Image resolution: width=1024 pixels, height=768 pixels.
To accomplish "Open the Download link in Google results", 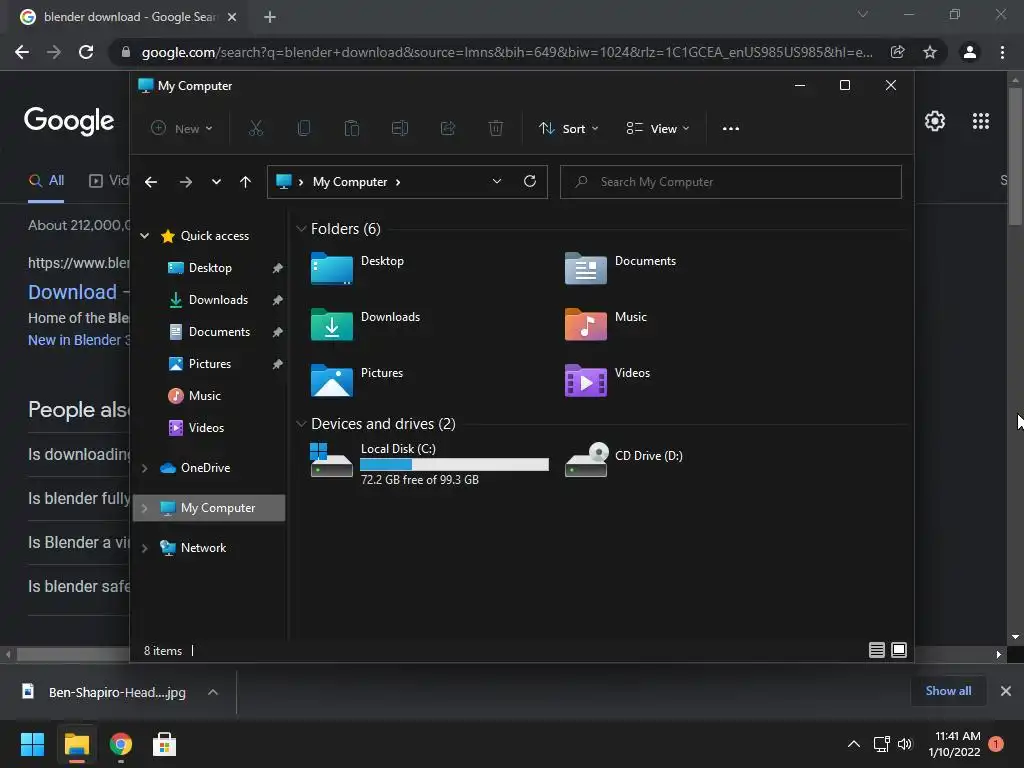I will click(x=72, y=292).
